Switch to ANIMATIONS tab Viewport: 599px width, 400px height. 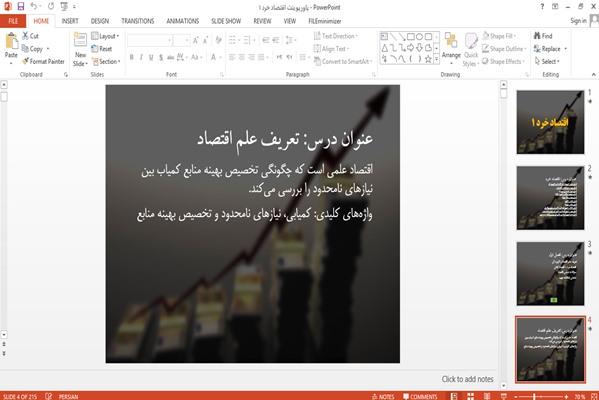tap(183, 21)
